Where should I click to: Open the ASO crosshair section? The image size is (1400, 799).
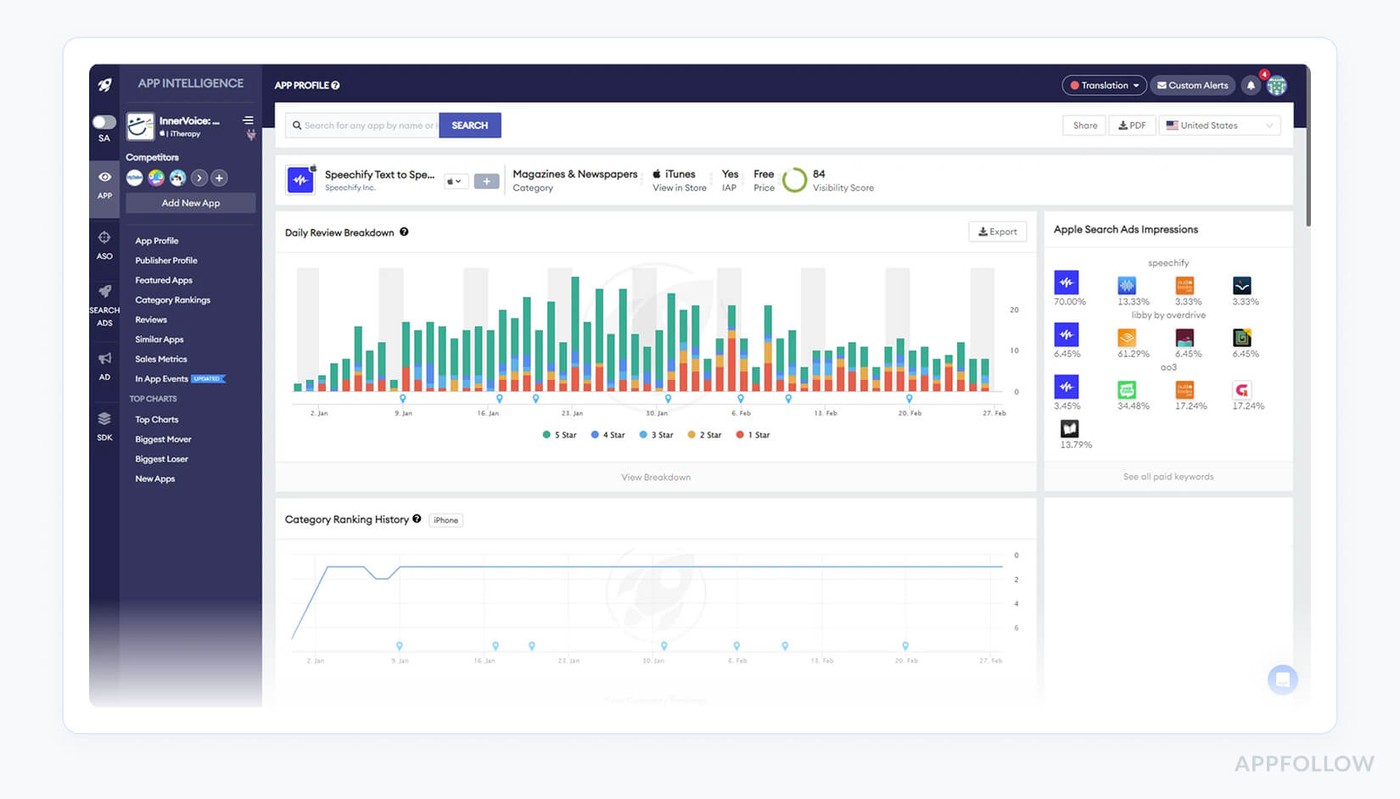104,243
